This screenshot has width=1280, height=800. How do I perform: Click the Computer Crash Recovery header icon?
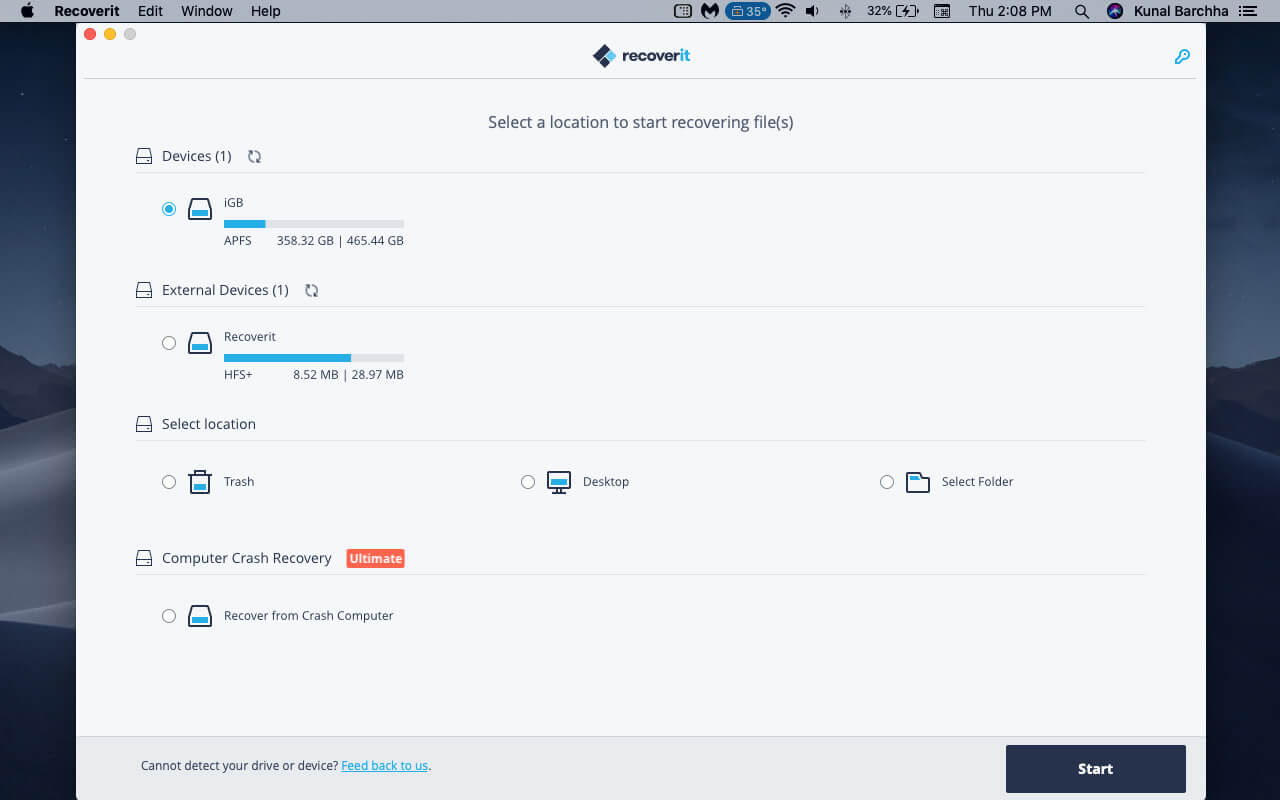click(144, 558)
